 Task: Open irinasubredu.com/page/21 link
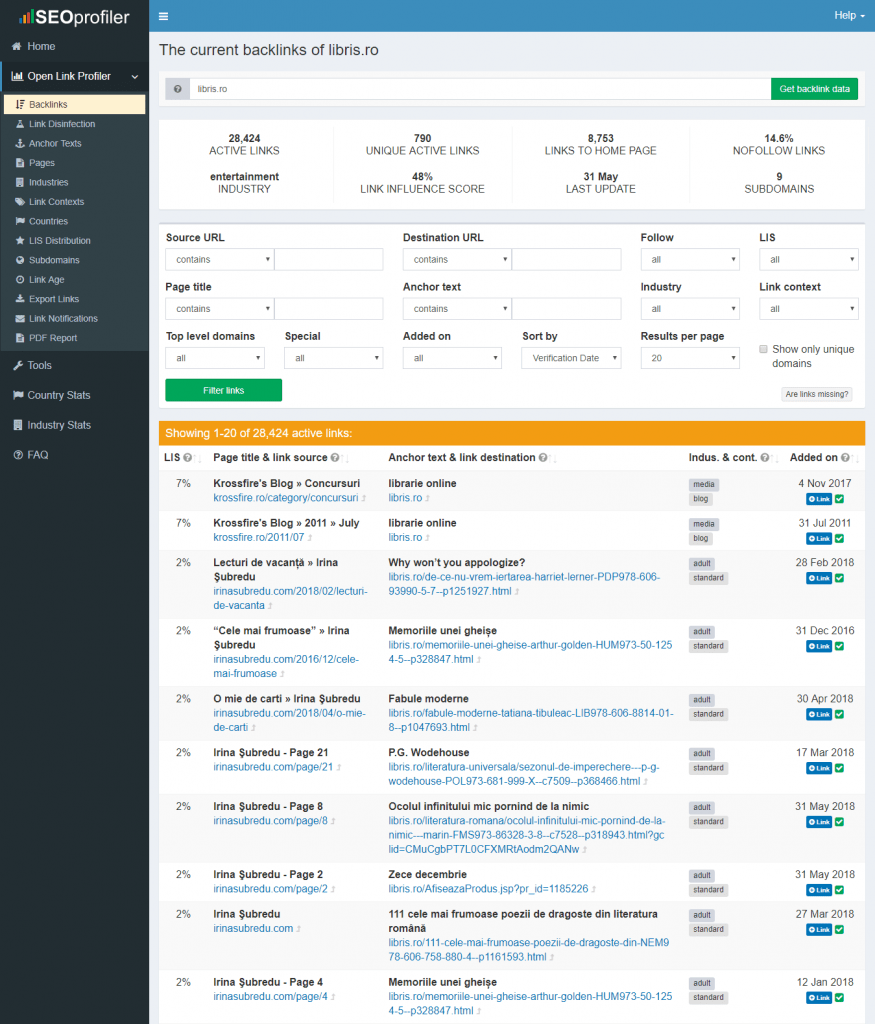[273, 767]
